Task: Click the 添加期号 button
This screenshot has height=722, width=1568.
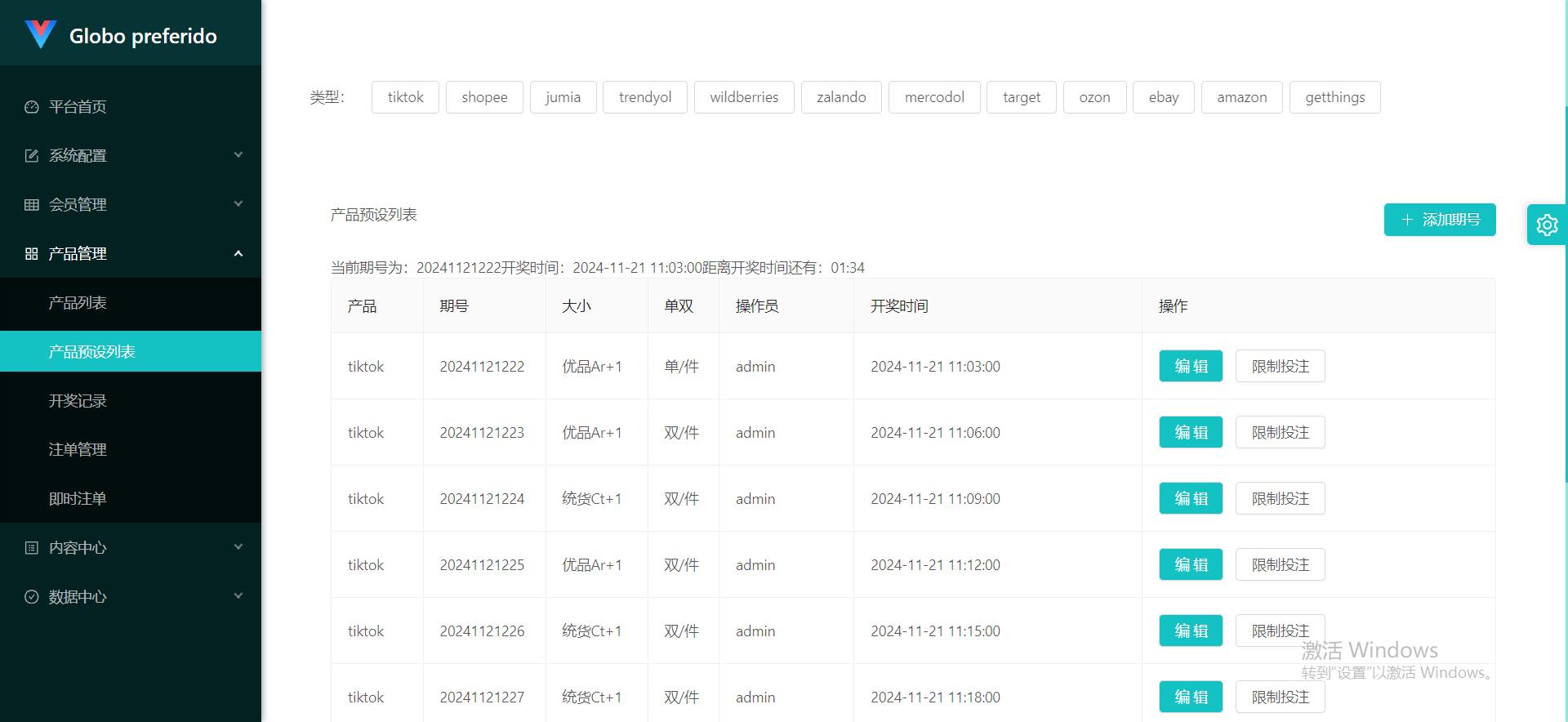Action: pyautogui.click(x=1440, y=220)
